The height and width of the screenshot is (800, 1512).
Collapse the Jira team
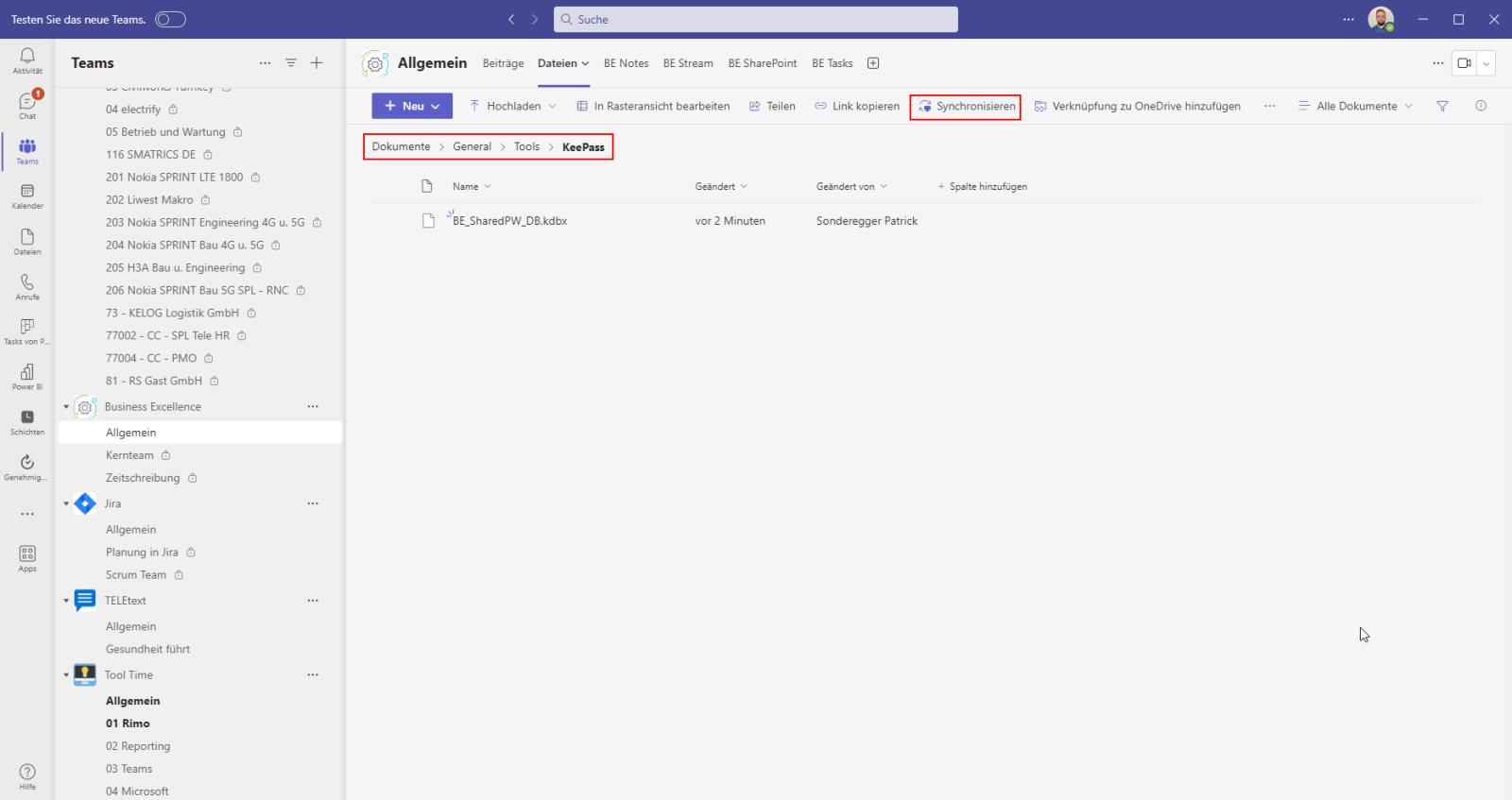click(66, 504)
